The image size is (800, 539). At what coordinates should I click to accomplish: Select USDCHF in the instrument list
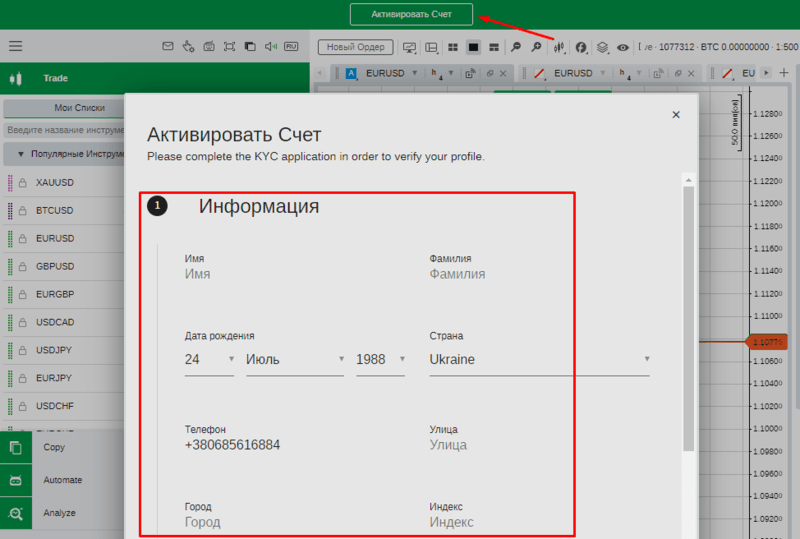tap(64, 406)
